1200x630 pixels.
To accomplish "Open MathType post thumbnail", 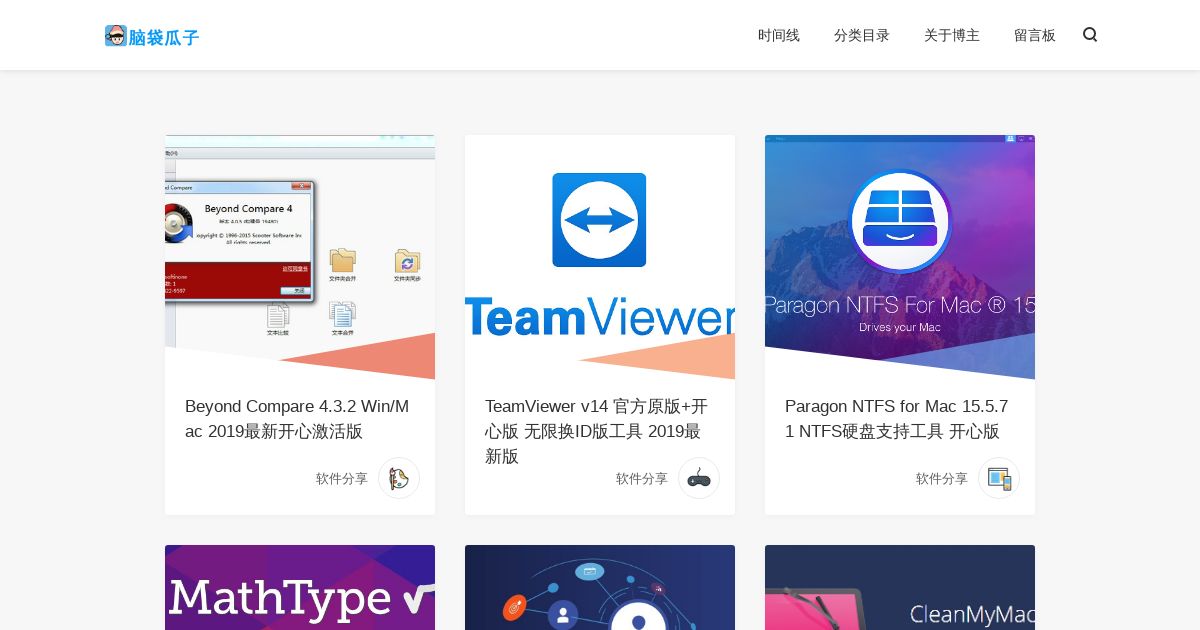I will [x=300, y=587].
